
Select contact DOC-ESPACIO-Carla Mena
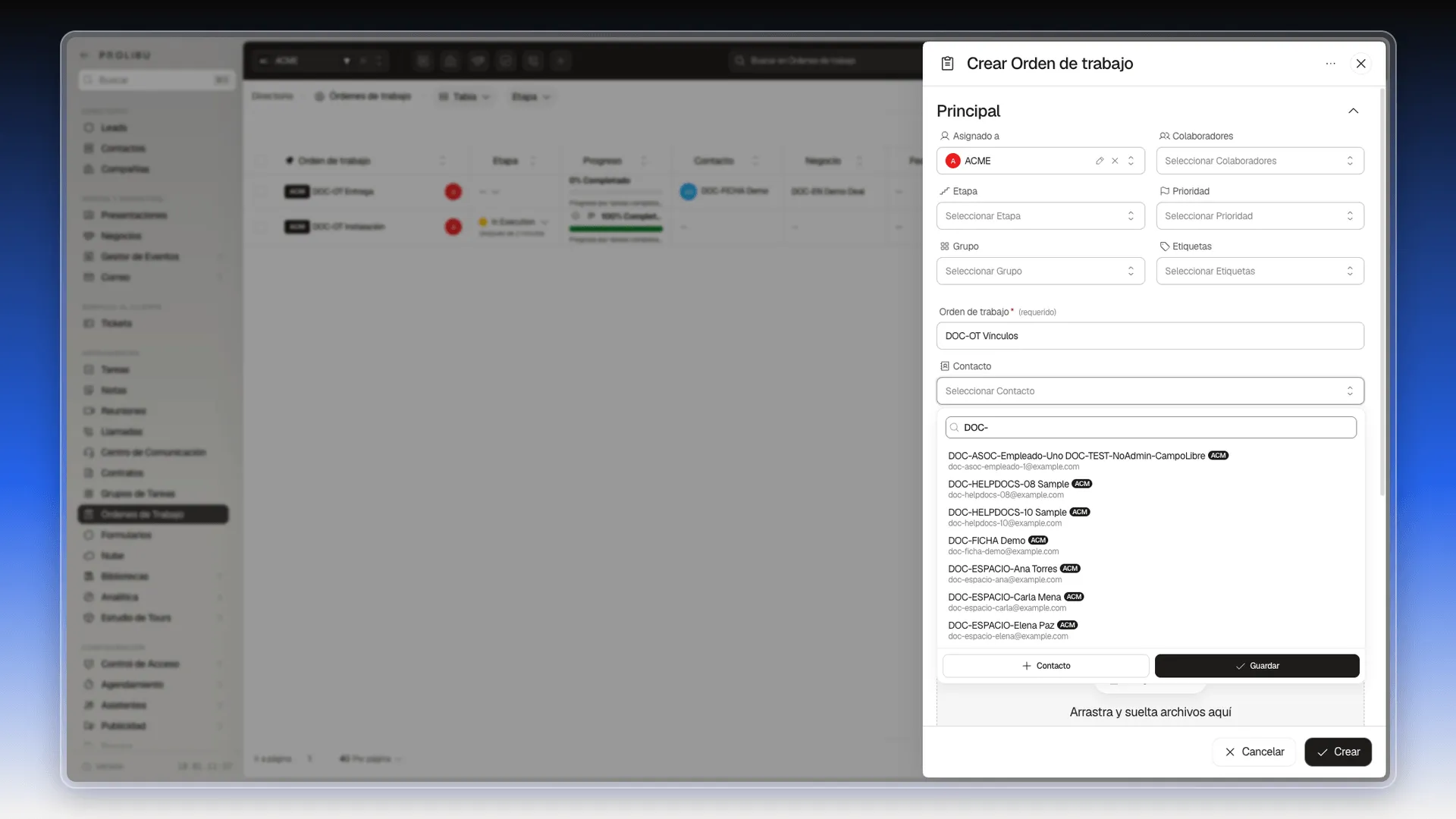(x=1150, y=602)
